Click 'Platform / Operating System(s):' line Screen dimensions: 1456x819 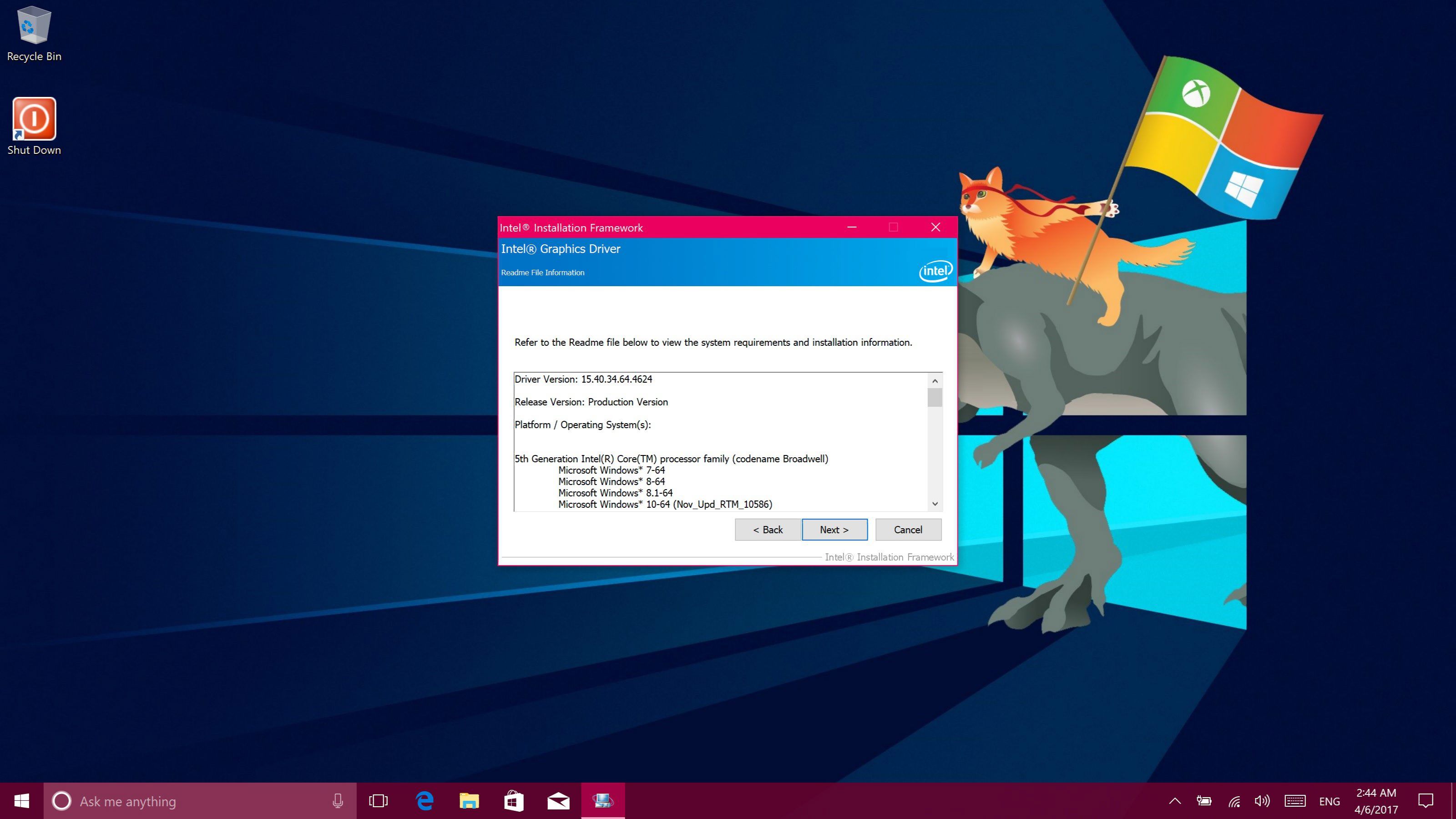pos(583,425)
